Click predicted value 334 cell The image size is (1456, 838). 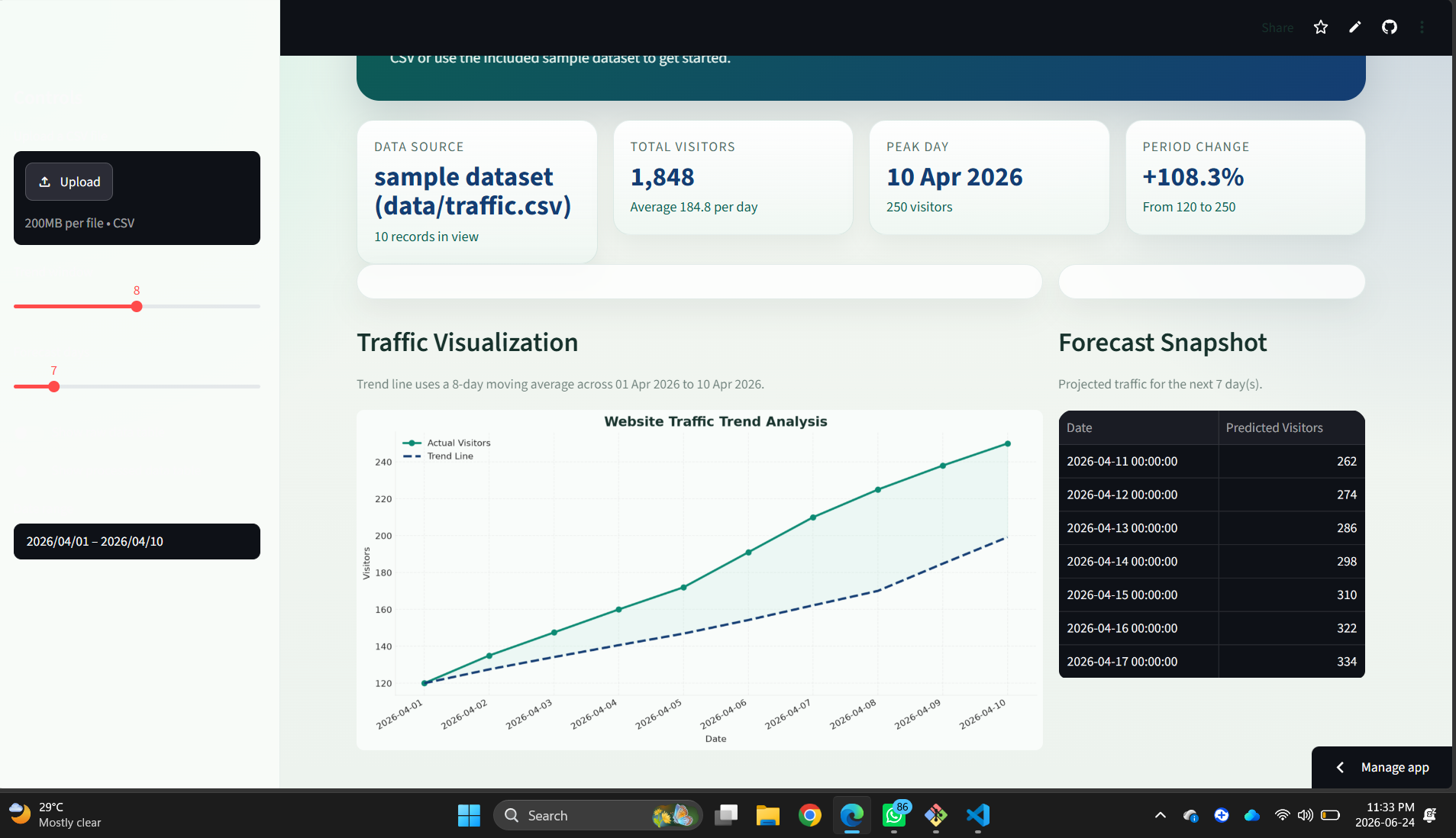click(x=1291, y=662)
